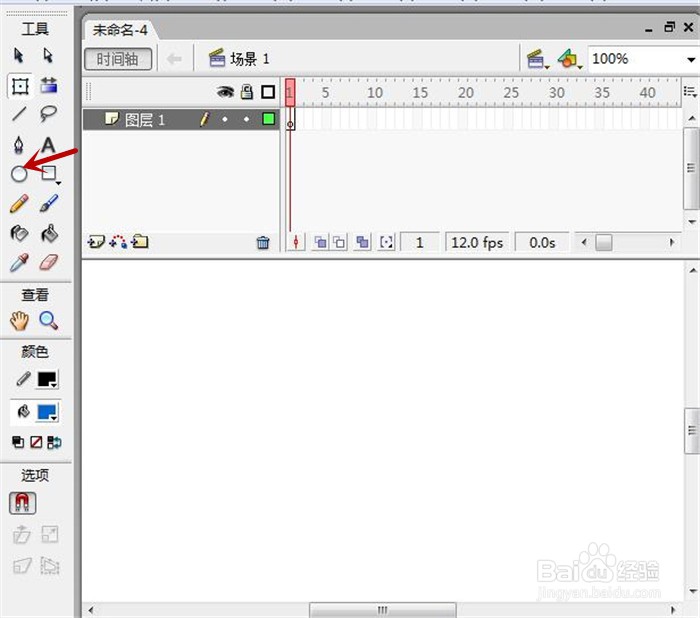
Task: Toggle Onion Skin Outlines button
Action: (x=339, y=242)
